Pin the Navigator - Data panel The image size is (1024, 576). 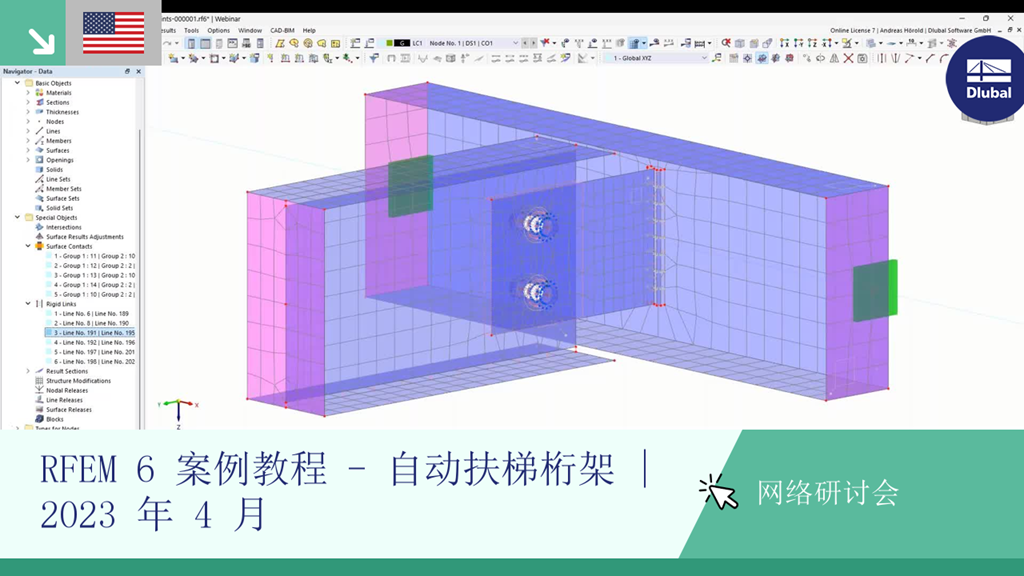tap(126, 71)
